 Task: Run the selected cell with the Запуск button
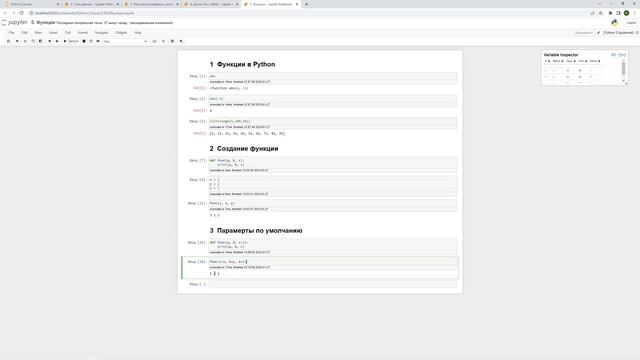pos(71,41)
